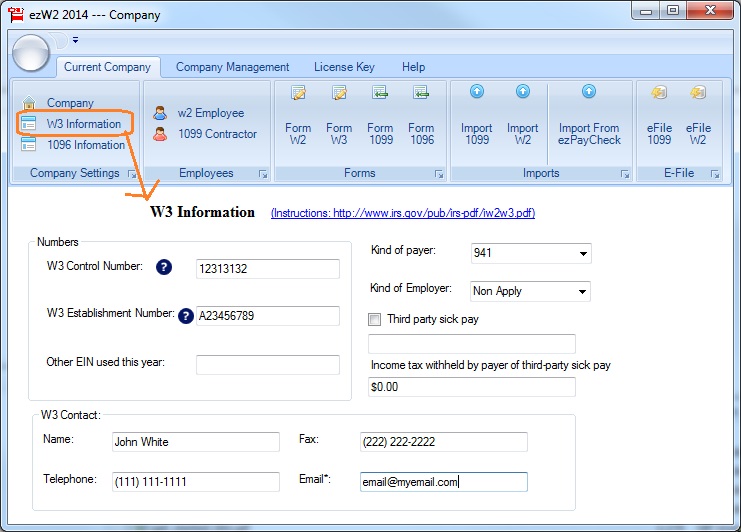Click the W3 Establishment Number field
The height and width of the screenshot is (532, 741).
point(268,316)
